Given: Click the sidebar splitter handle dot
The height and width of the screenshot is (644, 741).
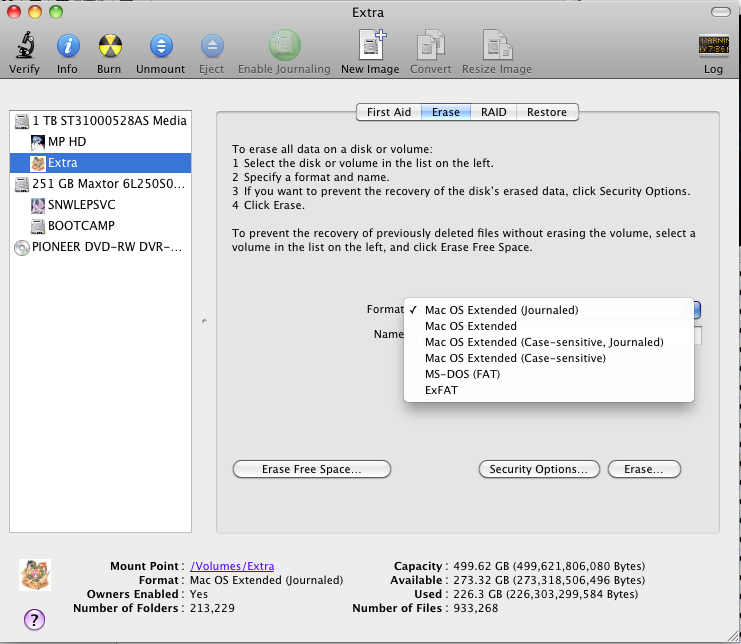Looking at the screenshot, I should (204, 321).
